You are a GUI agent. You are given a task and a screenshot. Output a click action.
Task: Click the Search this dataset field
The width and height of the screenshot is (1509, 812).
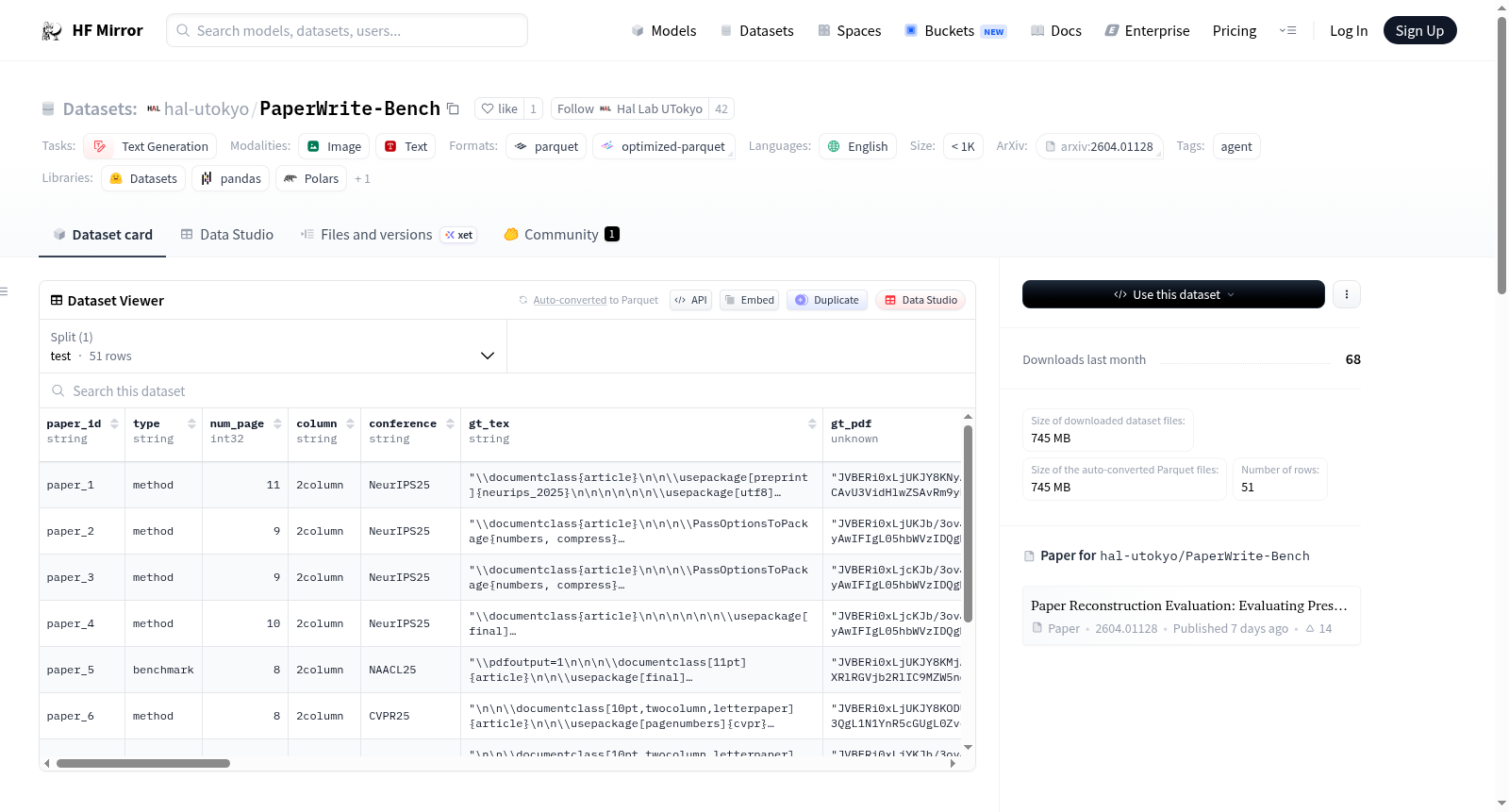click(x=507, y=390)
